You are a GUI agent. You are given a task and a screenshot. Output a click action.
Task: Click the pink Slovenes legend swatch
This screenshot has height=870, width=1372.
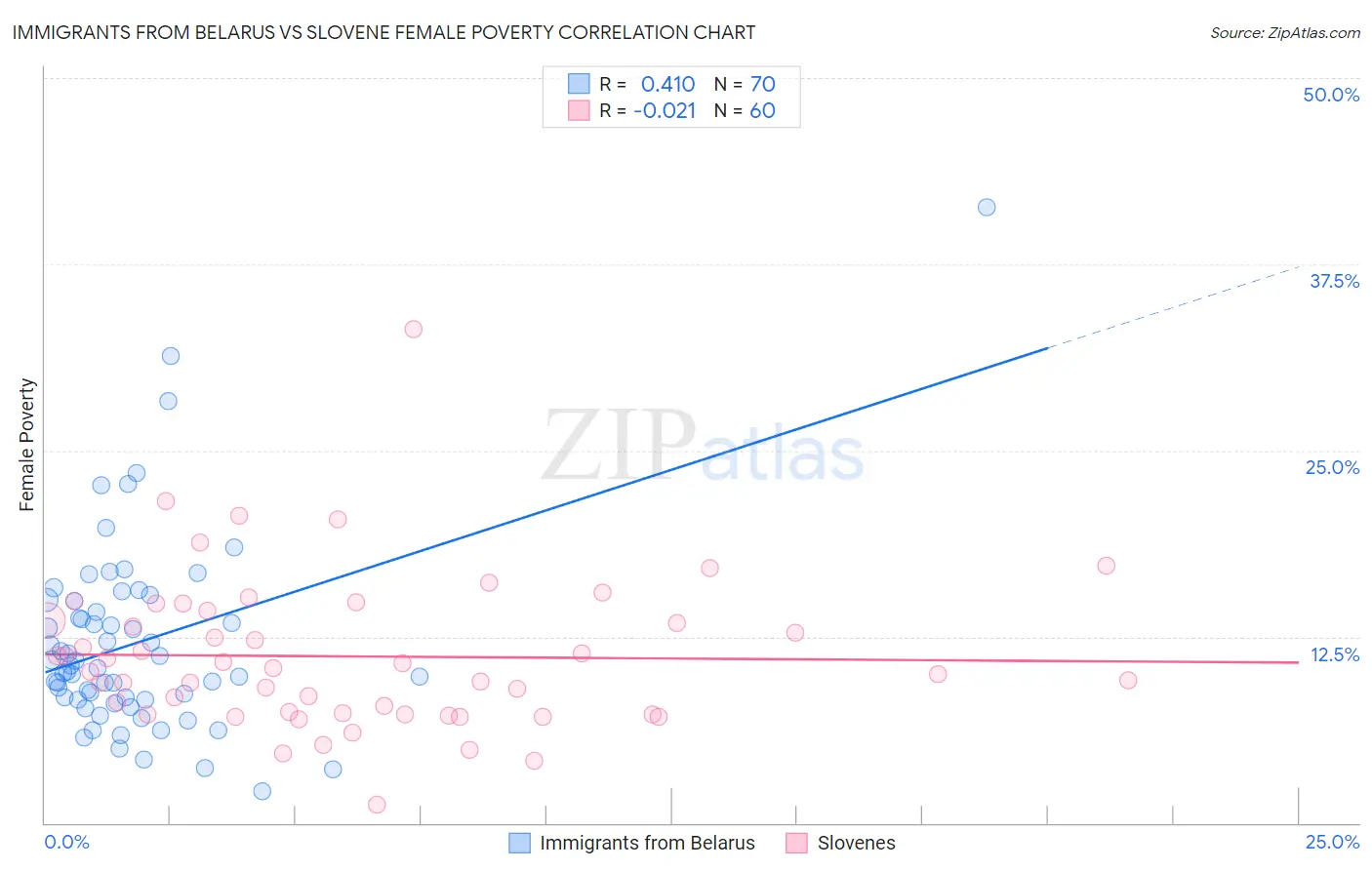click(x=797, y=843)
